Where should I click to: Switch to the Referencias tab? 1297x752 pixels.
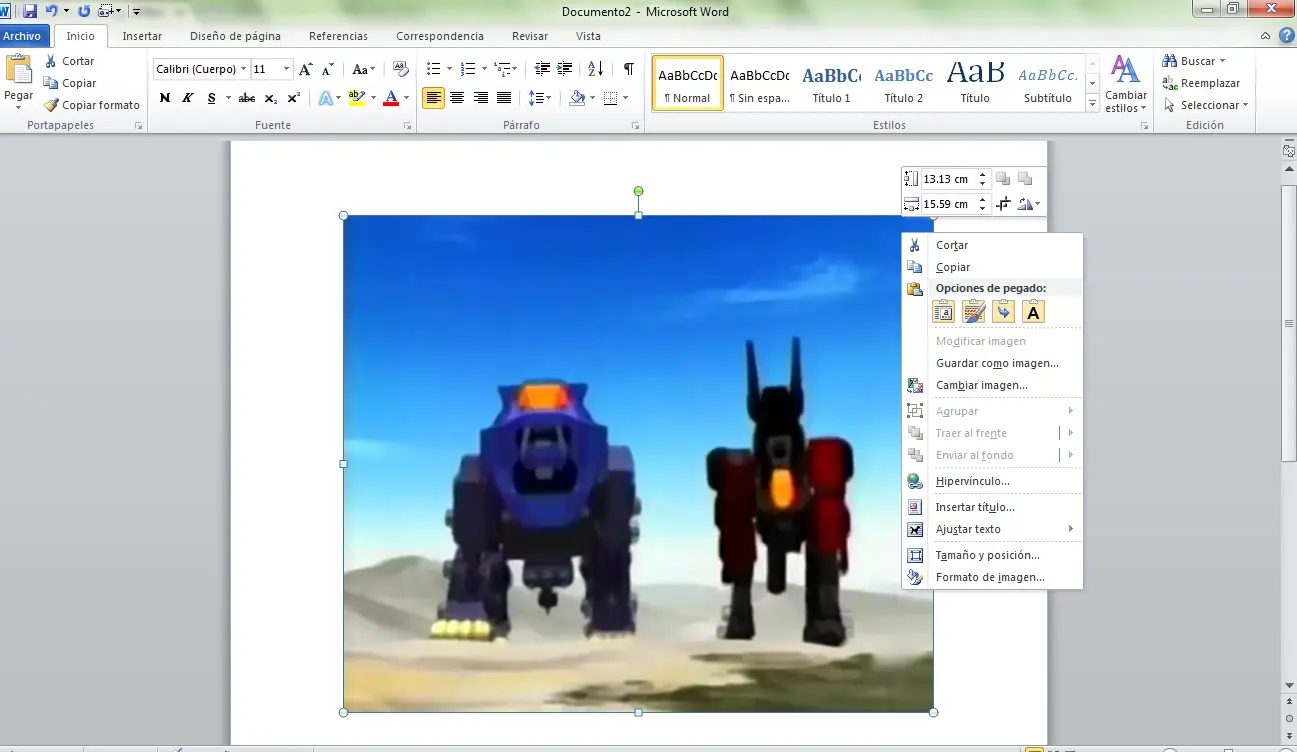point(338,36)
